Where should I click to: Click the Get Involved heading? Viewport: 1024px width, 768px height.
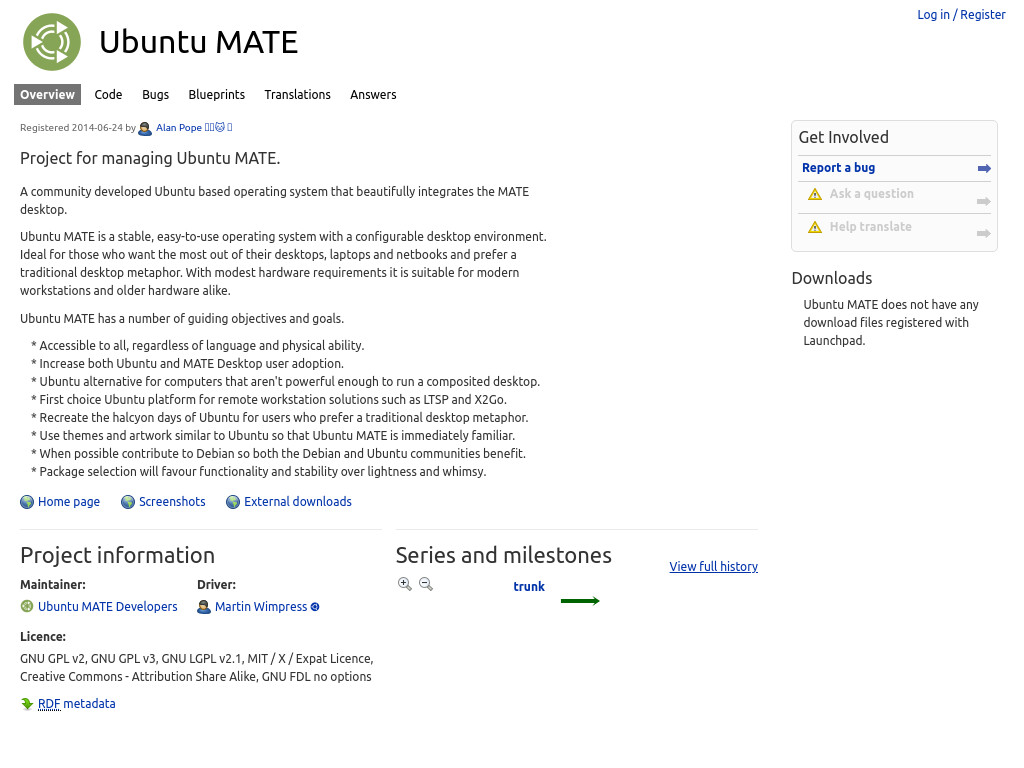844,137
